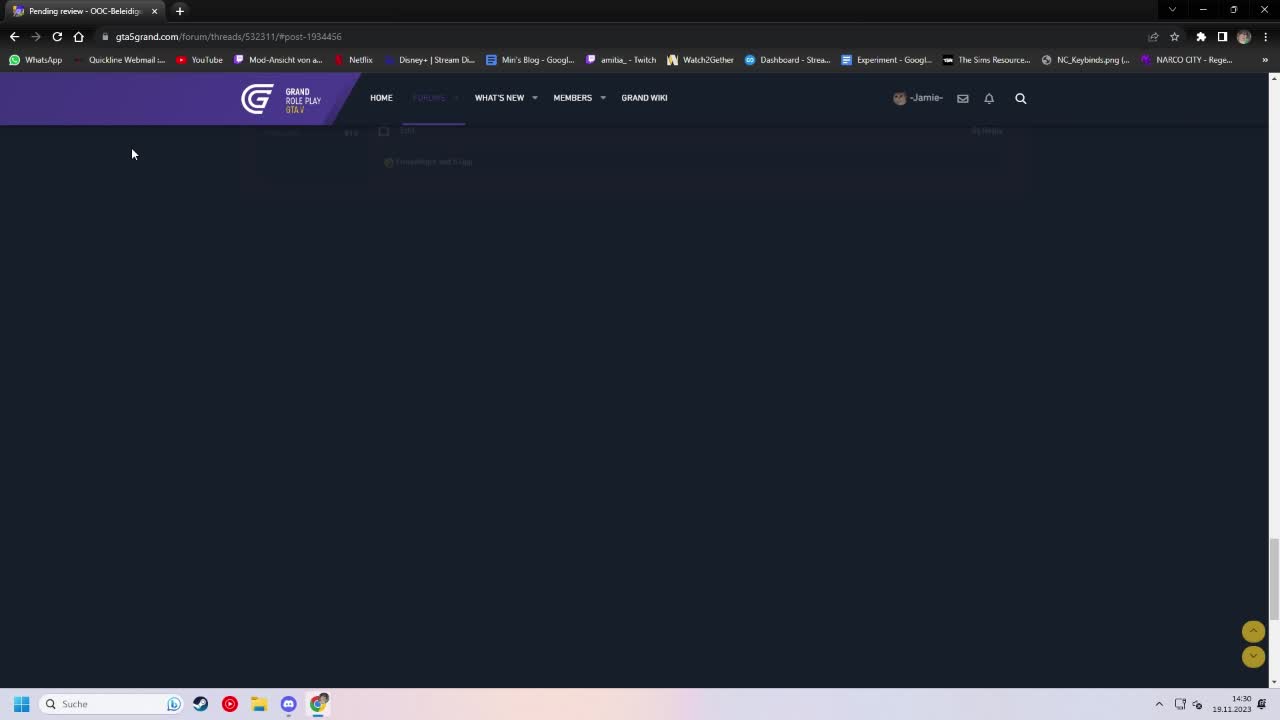Open the Windows notification center icon
Viewport: 1280px width, 720px height.
pyautogui.click(x=1262, y=704)
